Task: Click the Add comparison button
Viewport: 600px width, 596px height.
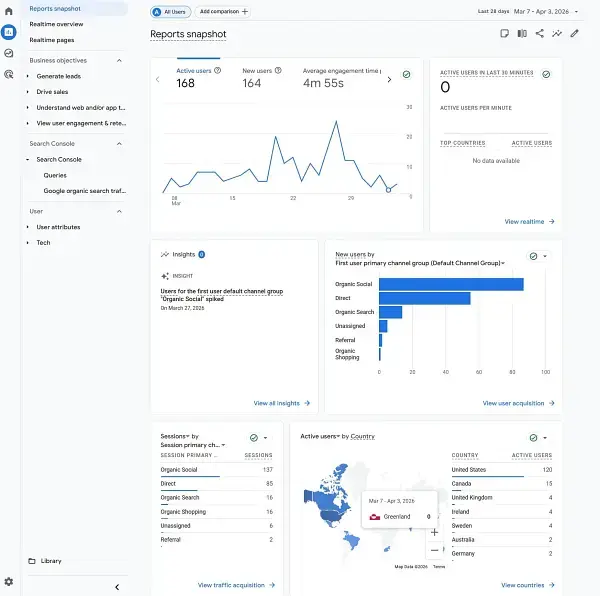Action: pyautogui.click(x=224, y=11)
